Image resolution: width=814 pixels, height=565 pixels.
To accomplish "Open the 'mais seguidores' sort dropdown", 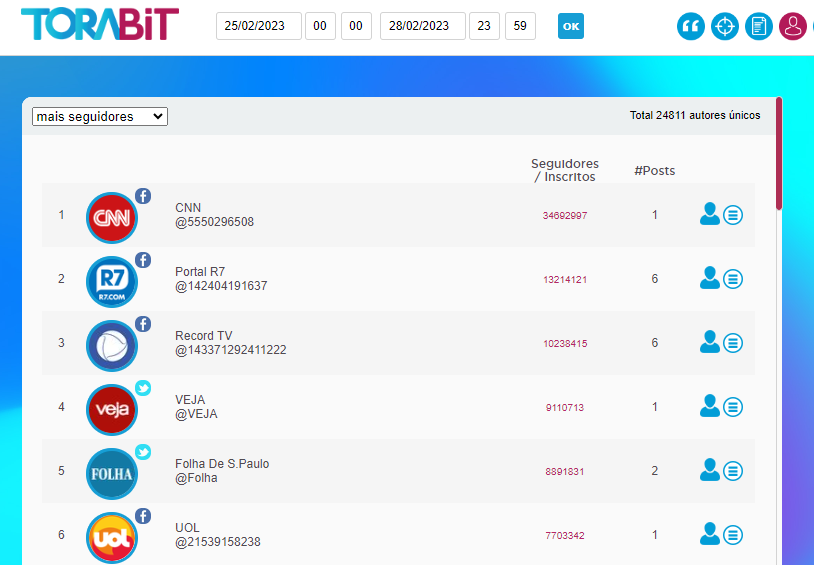I will point(100,116).
